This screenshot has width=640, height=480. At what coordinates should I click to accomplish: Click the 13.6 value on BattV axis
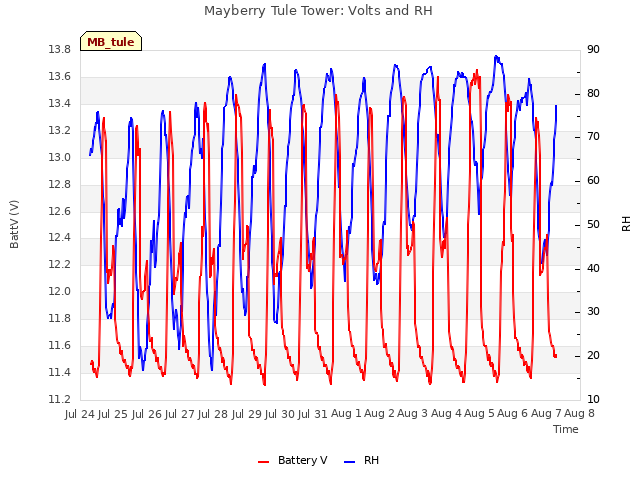59,77
